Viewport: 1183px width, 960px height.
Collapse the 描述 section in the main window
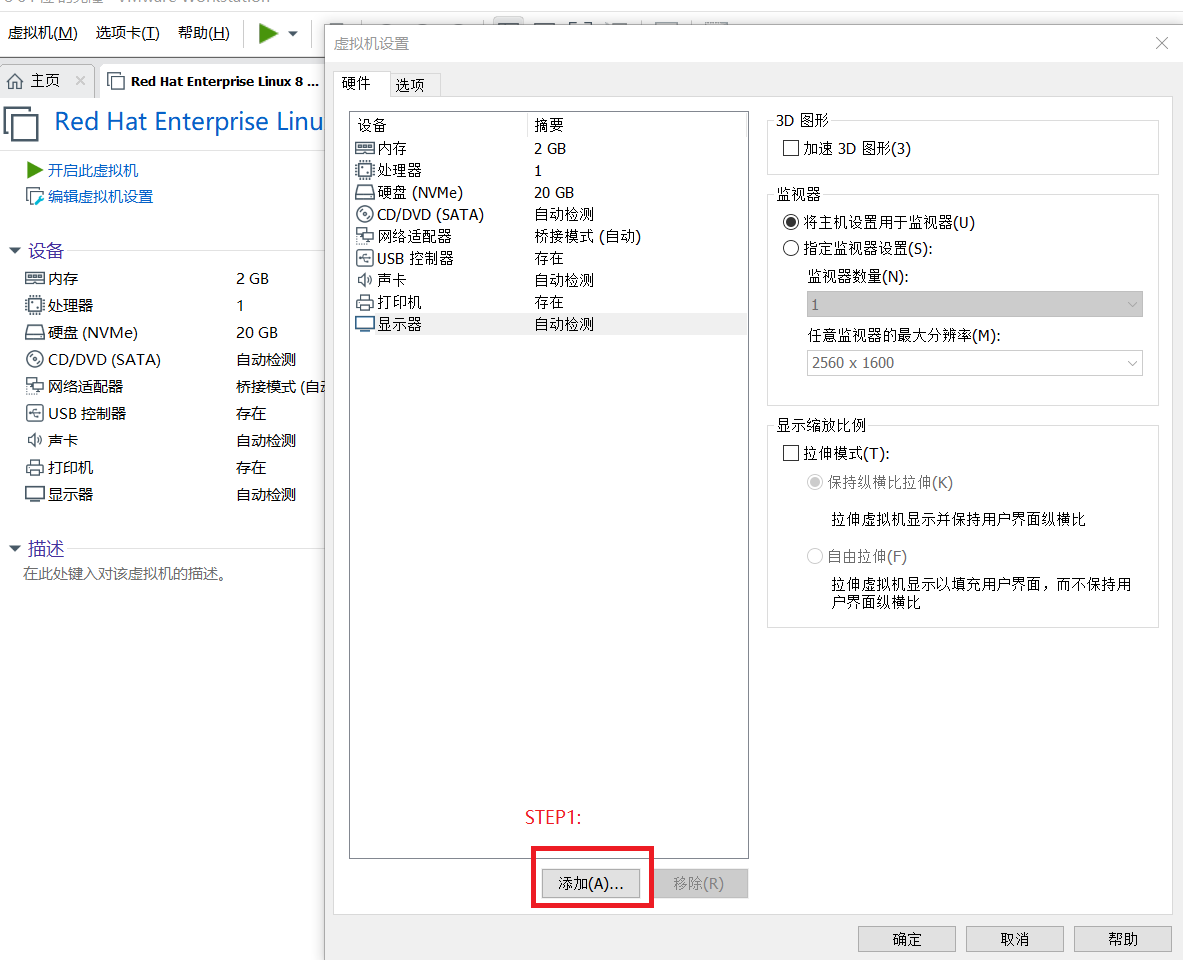click(x=14, y=548)
